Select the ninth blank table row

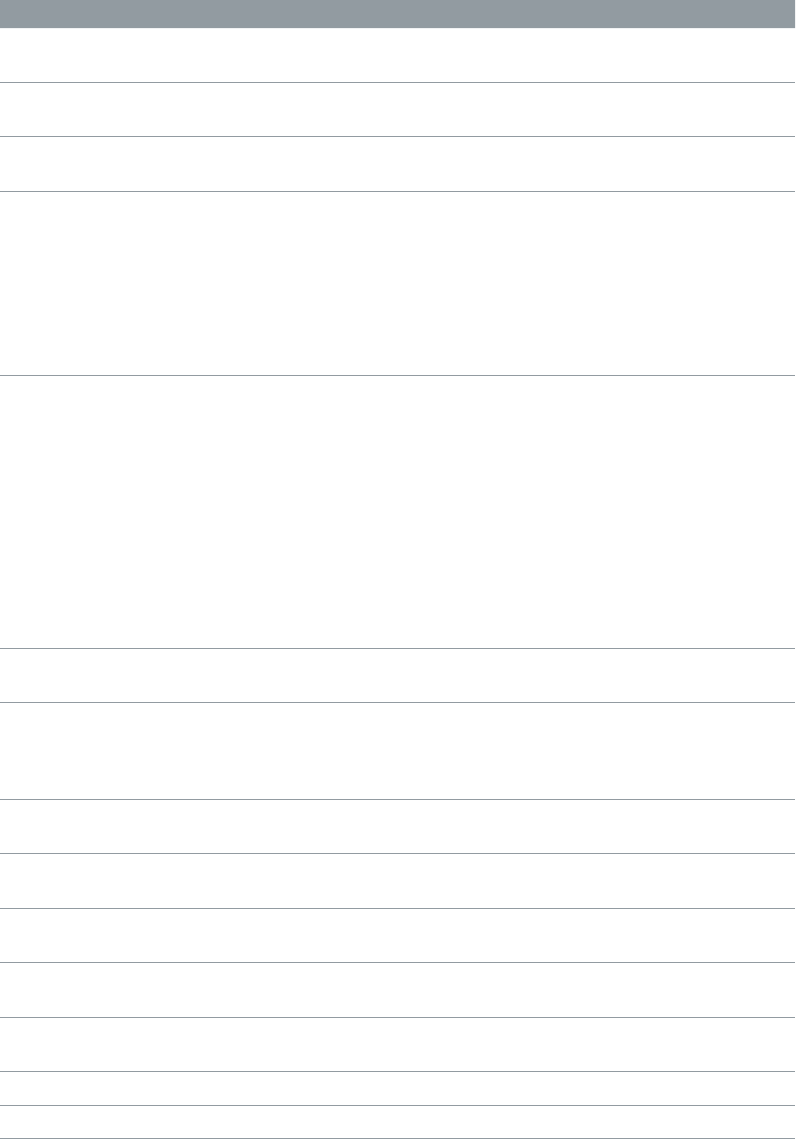pos(398,880)
